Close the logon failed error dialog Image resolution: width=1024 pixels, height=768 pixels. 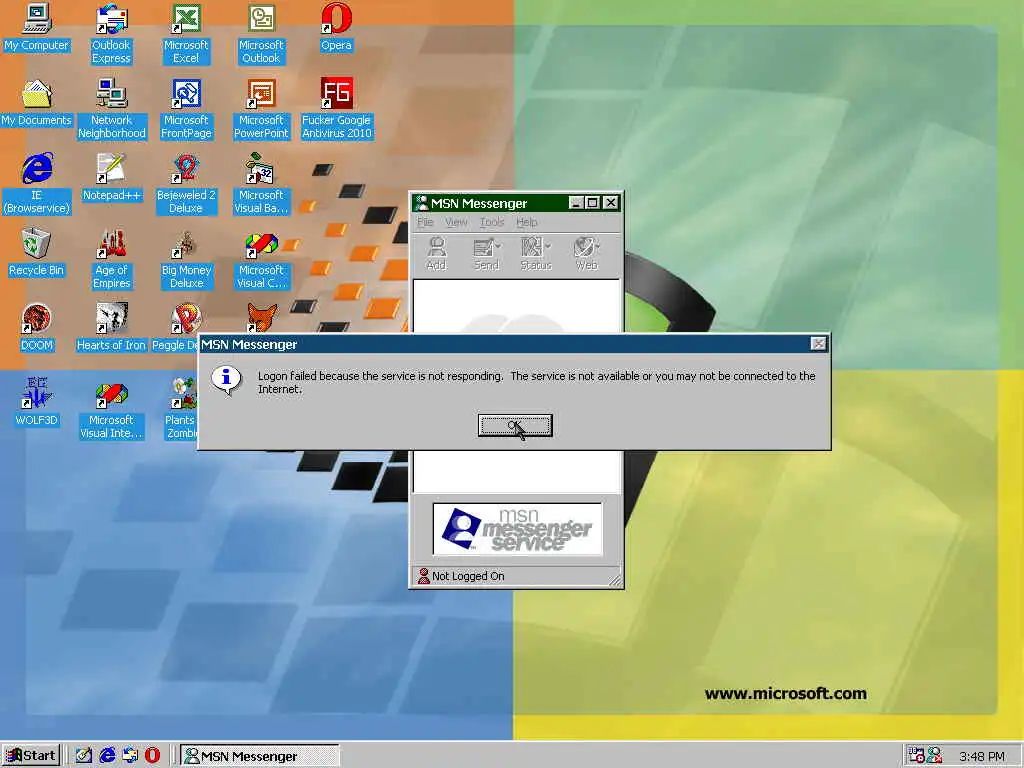(x=818, y=344)
